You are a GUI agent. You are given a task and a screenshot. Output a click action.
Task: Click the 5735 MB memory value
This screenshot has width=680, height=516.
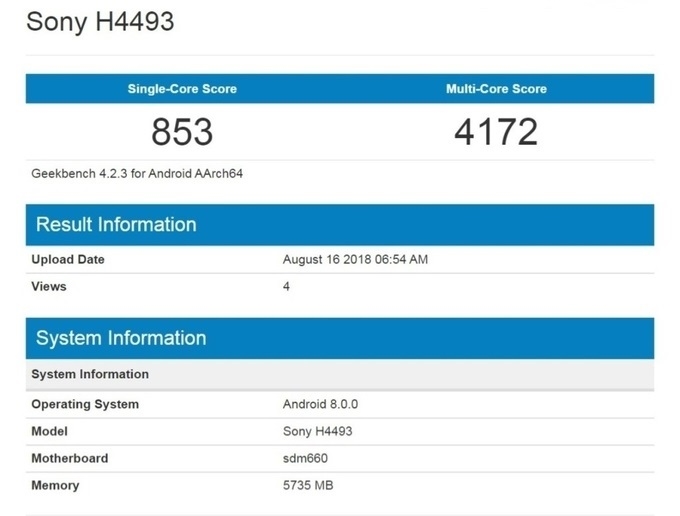pyautogui.click(x=308, y=485)
